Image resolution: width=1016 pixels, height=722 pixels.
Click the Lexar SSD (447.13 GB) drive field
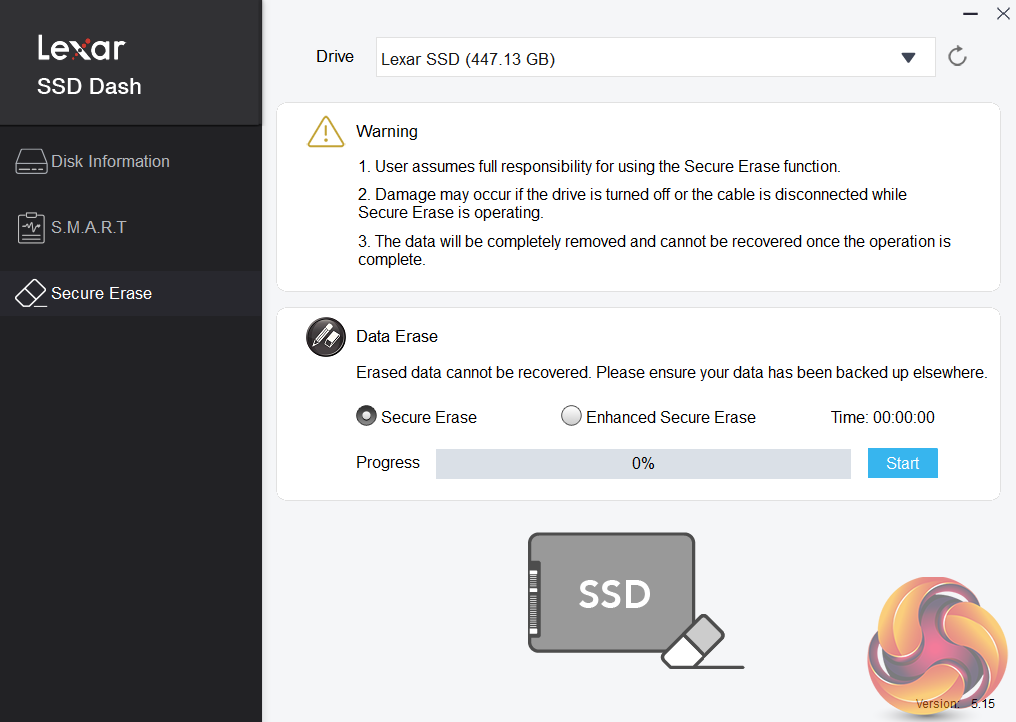pyautogui.click(x=655, y=57)
